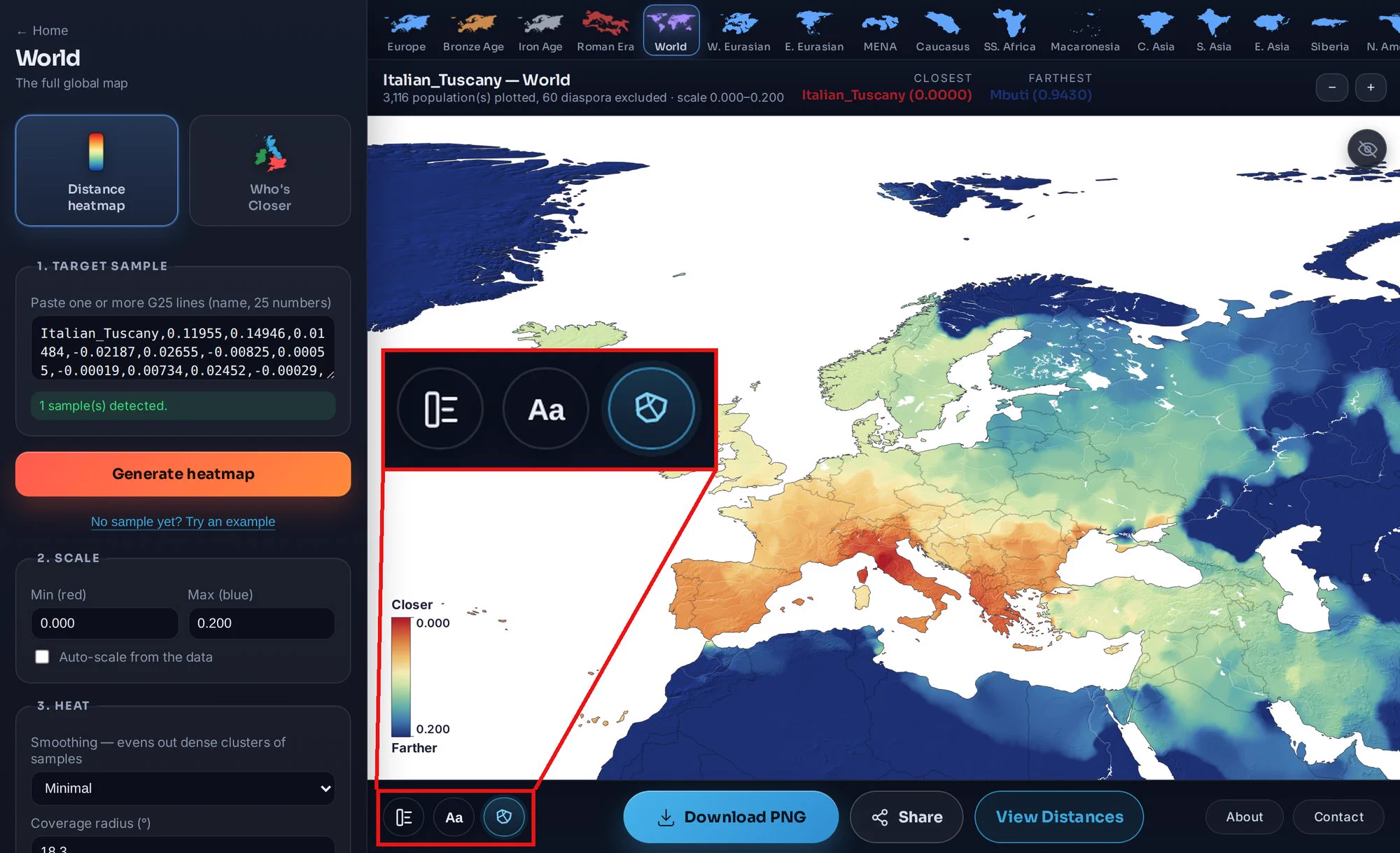The width and height of the screenshot is (1400, 853).
Task: Switch to the Siberia map
Action: click(x=1329, y=31)
